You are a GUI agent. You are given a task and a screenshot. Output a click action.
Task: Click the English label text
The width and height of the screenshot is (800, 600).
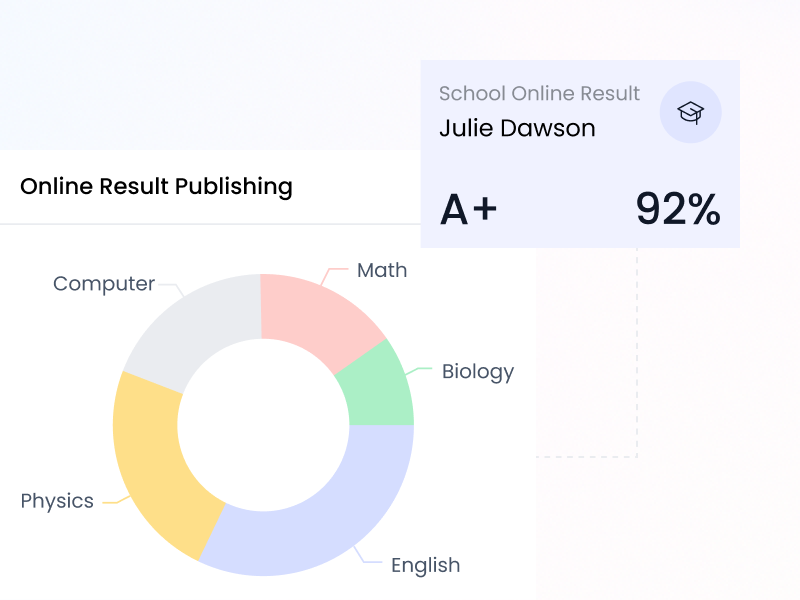pos(425,565)
